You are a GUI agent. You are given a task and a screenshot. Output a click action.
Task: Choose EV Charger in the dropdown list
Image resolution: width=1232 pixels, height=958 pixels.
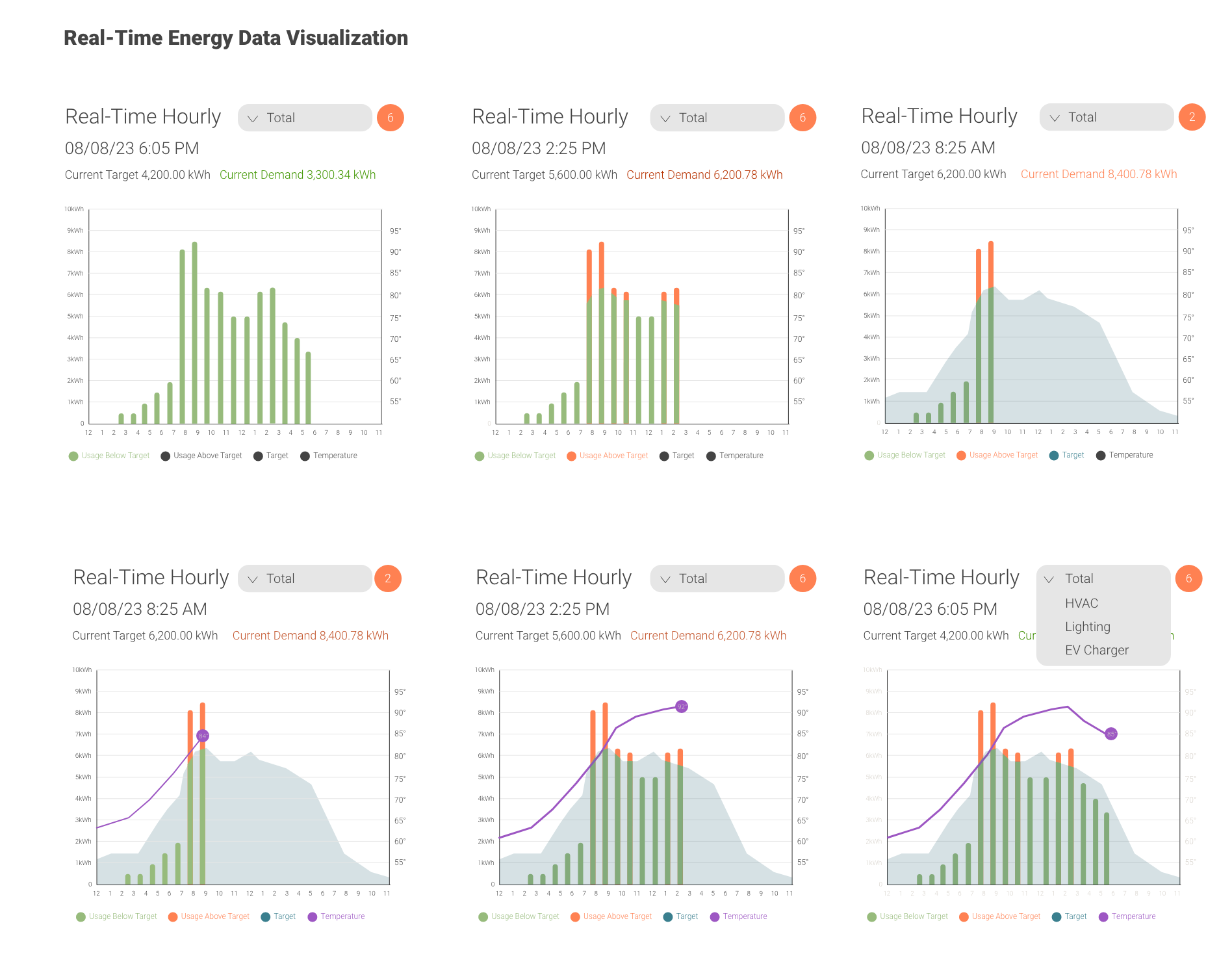tap(1096, 650)
